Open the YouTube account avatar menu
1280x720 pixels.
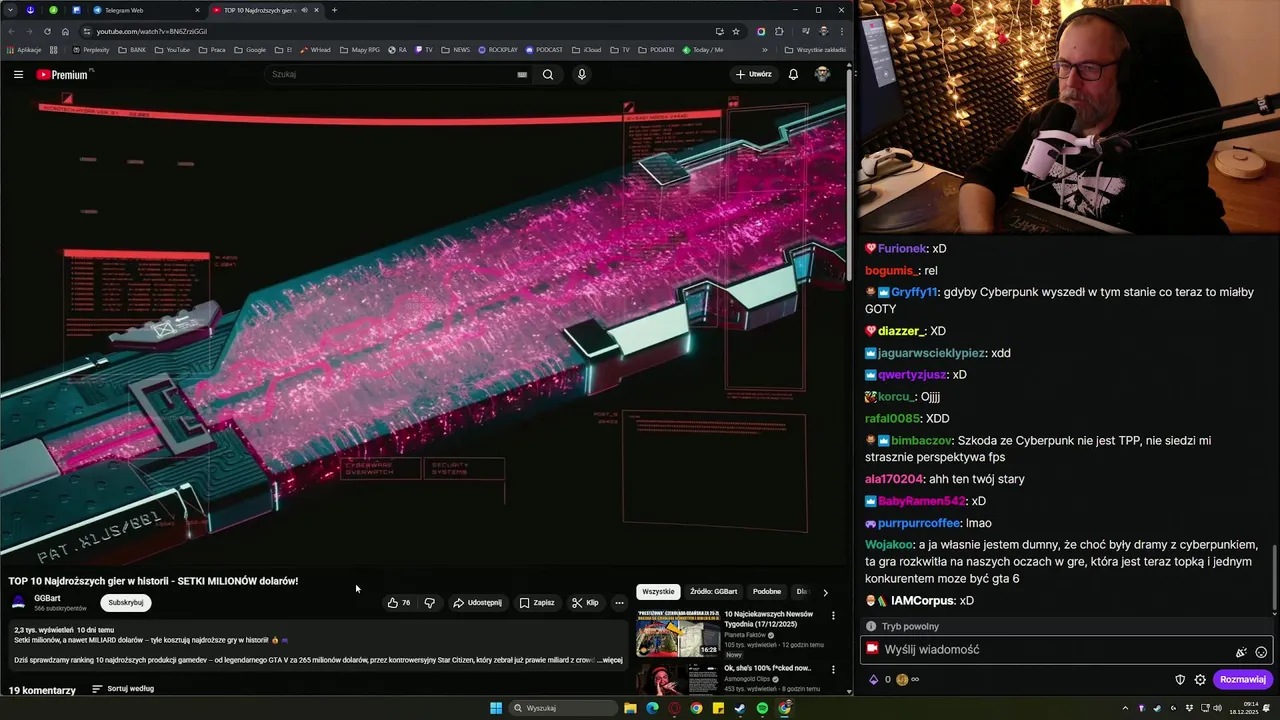tap(822, 74)
